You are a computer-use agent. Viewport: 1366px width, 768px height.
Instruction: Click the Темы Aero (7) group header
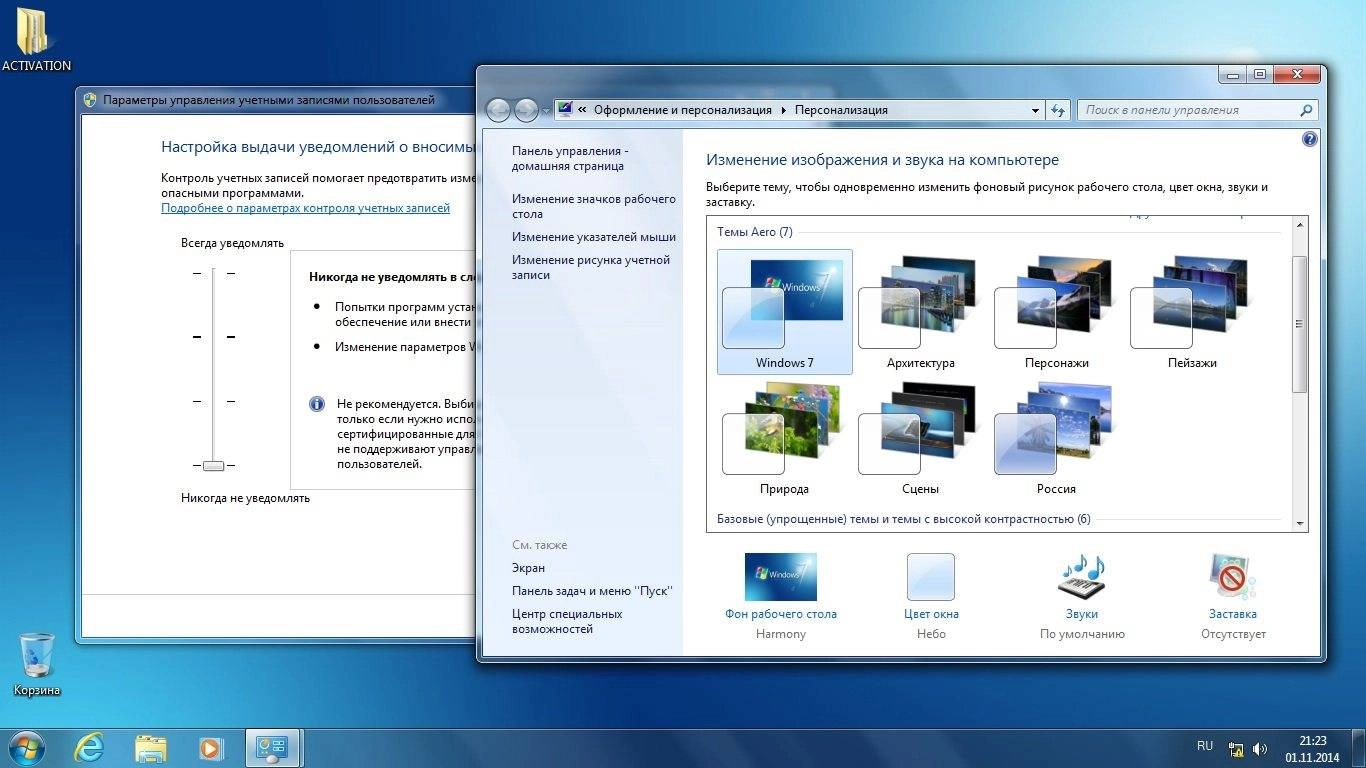[755, 232]
